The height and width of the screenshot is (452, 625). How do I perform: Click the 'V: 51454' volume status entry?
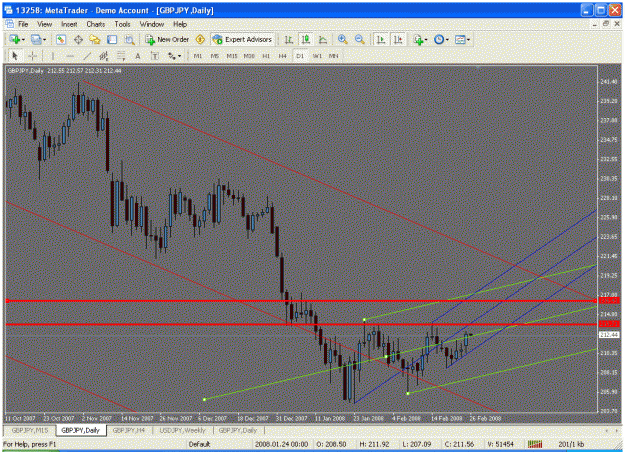(500, 444)
